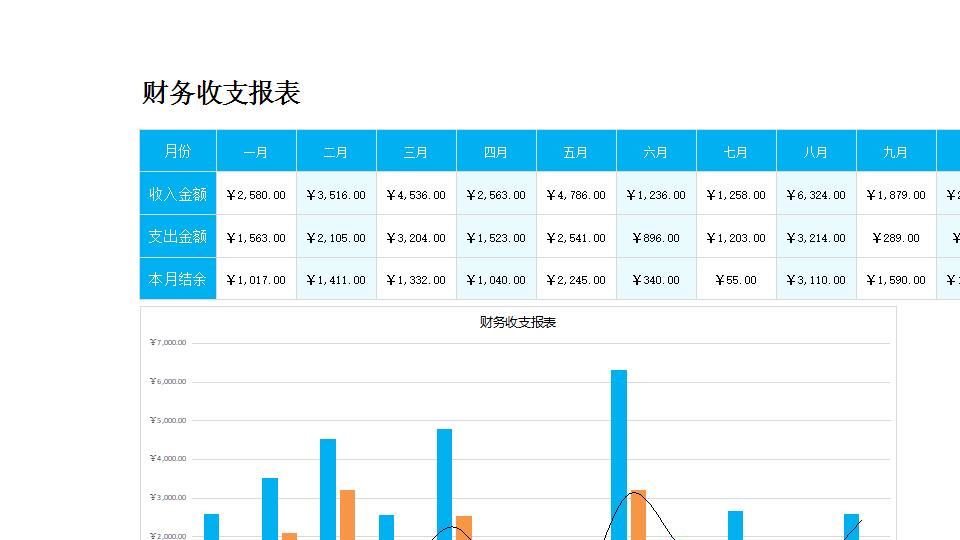Select expense cell ¥1,523.00
The width and height of the screenshot is (960, 540).
pyautogui.click(x=497, y=236)
